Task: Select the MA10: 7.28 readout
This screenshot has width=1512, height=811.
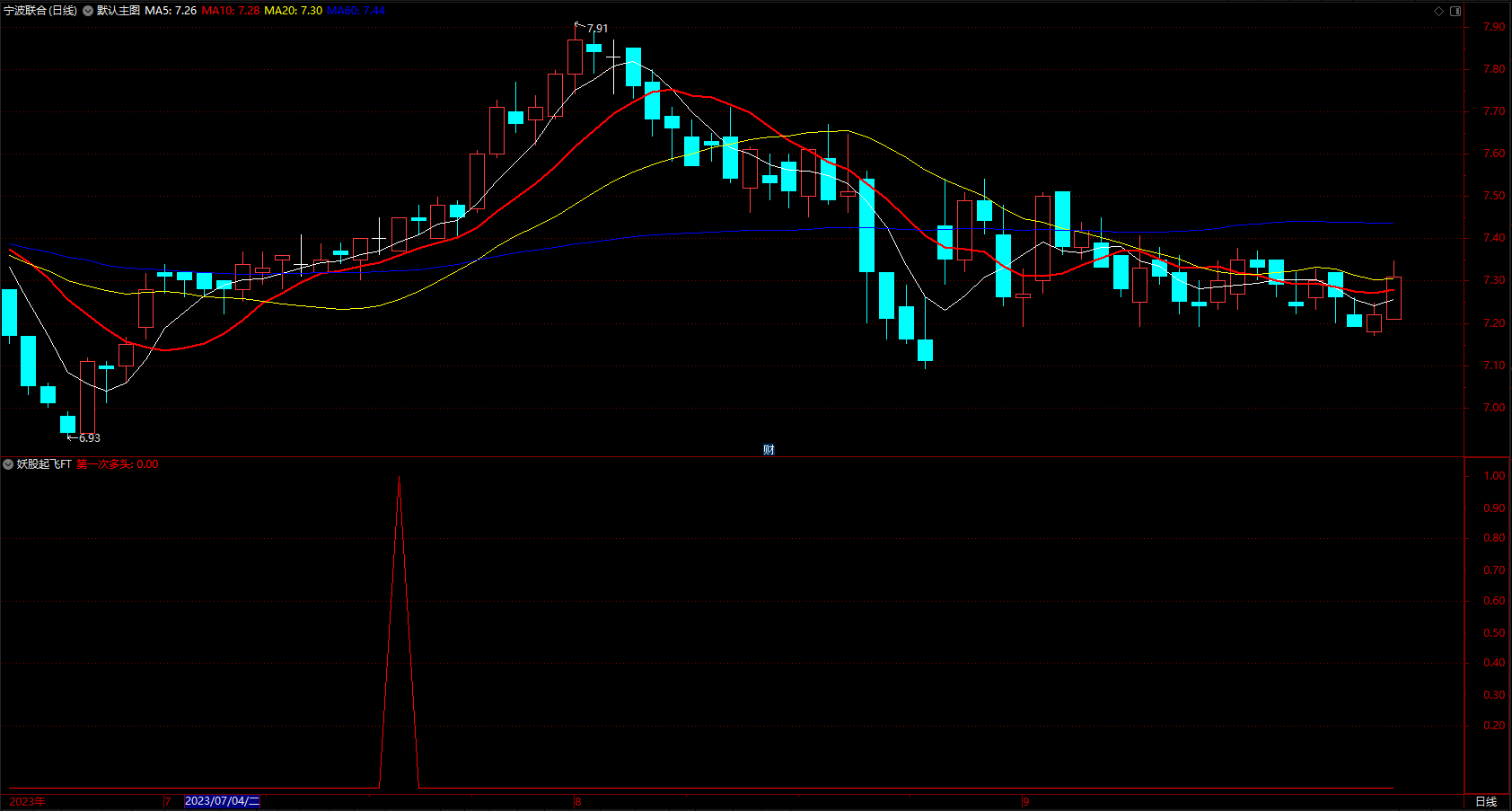Action: click(231, 11)
